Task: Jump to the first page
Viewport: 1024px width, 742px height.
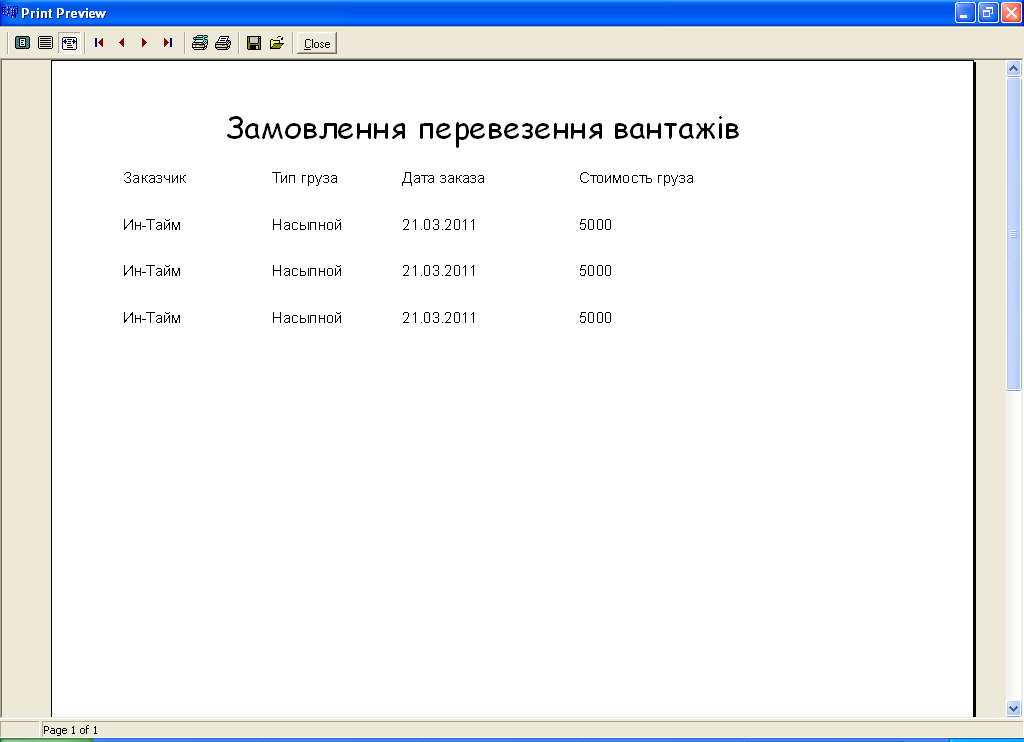Action: [99, 43]
